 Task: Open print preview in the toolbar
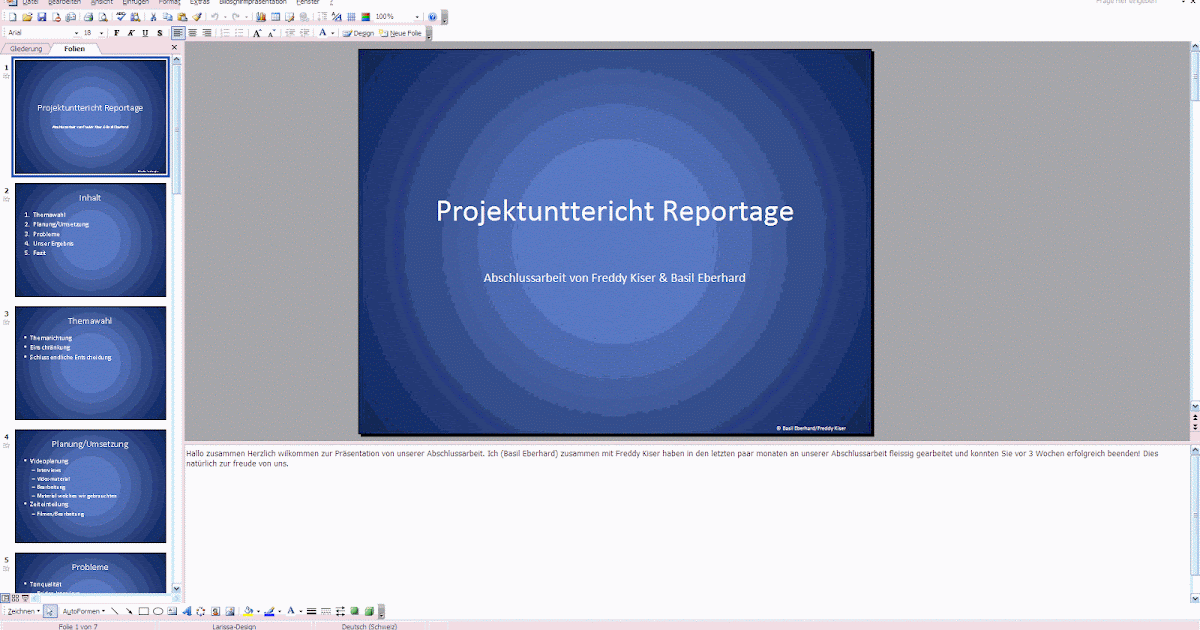pyautogui.click(x=102, y=17)
